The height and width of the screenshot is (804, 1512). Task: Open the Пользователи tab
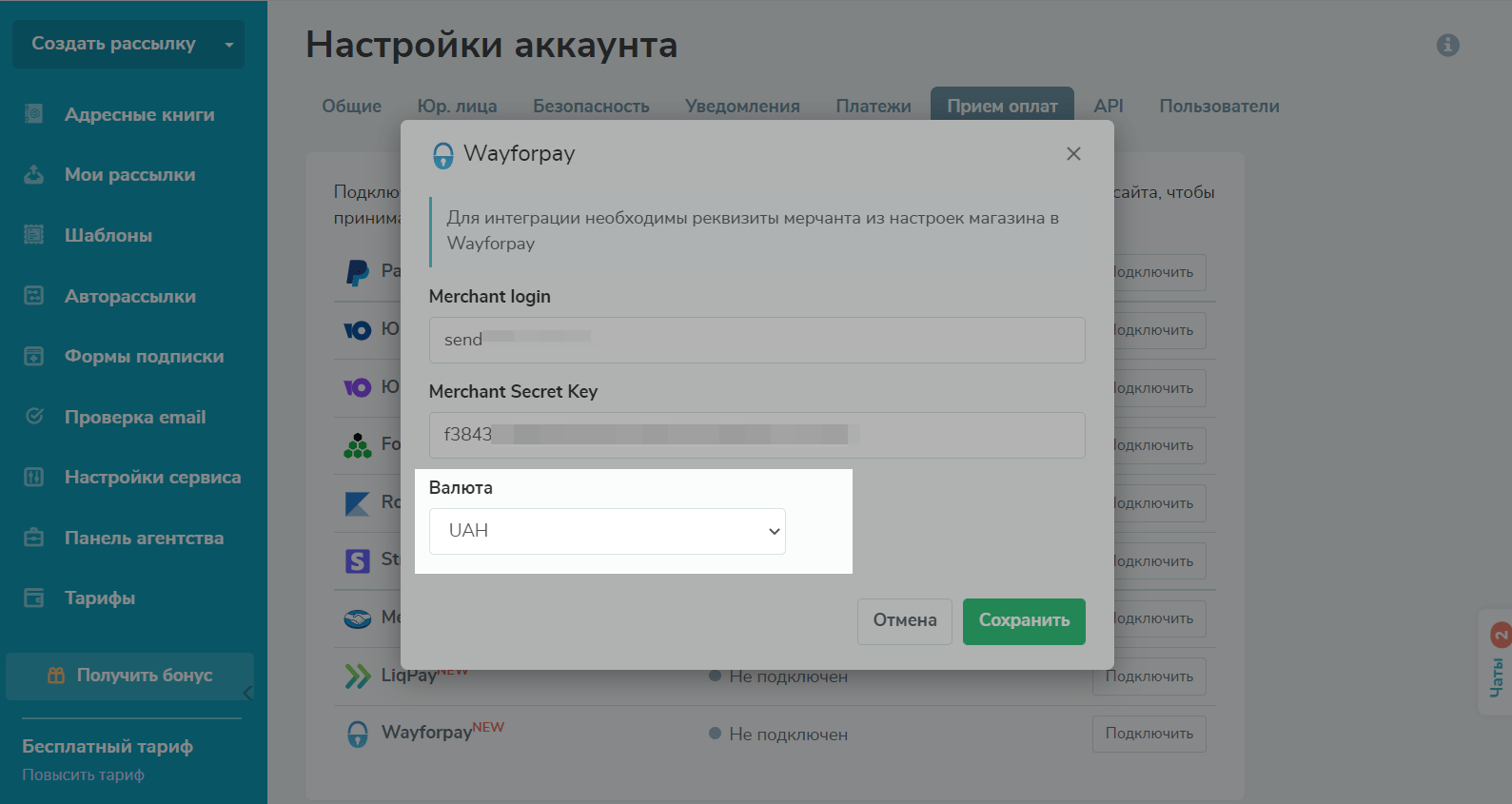[x=1219, y=106]
